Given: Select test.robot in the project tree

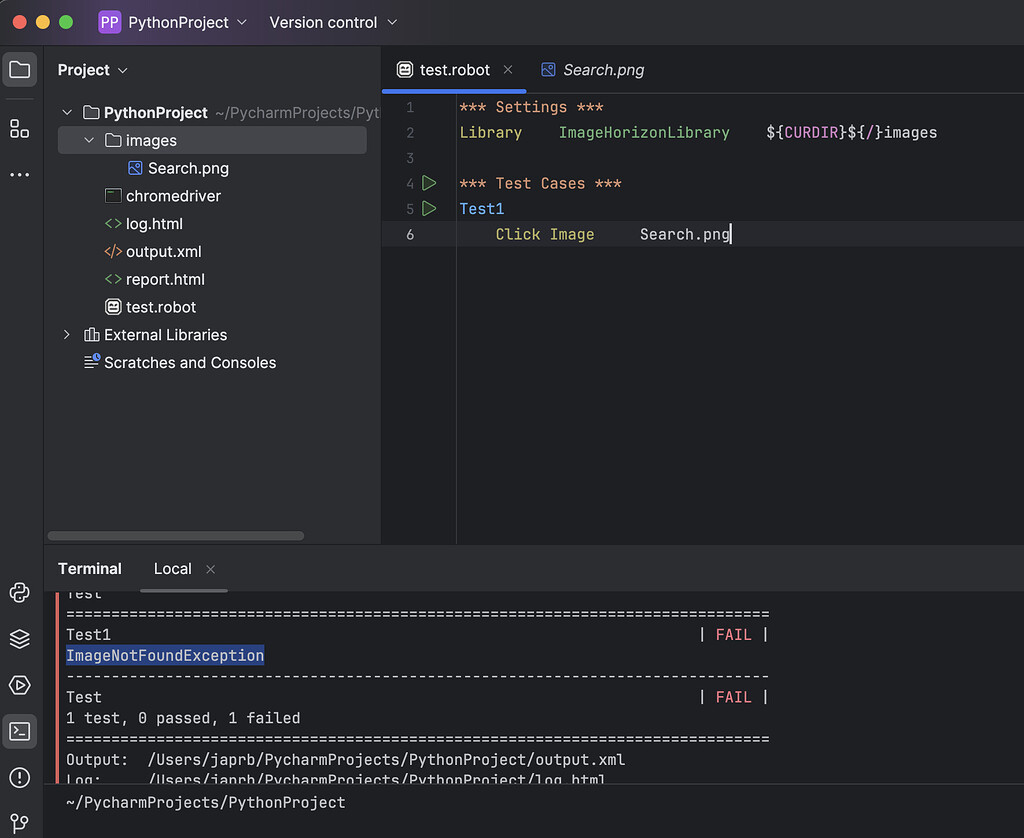Looking at the screenshot, I should click(x=160, y=307).
